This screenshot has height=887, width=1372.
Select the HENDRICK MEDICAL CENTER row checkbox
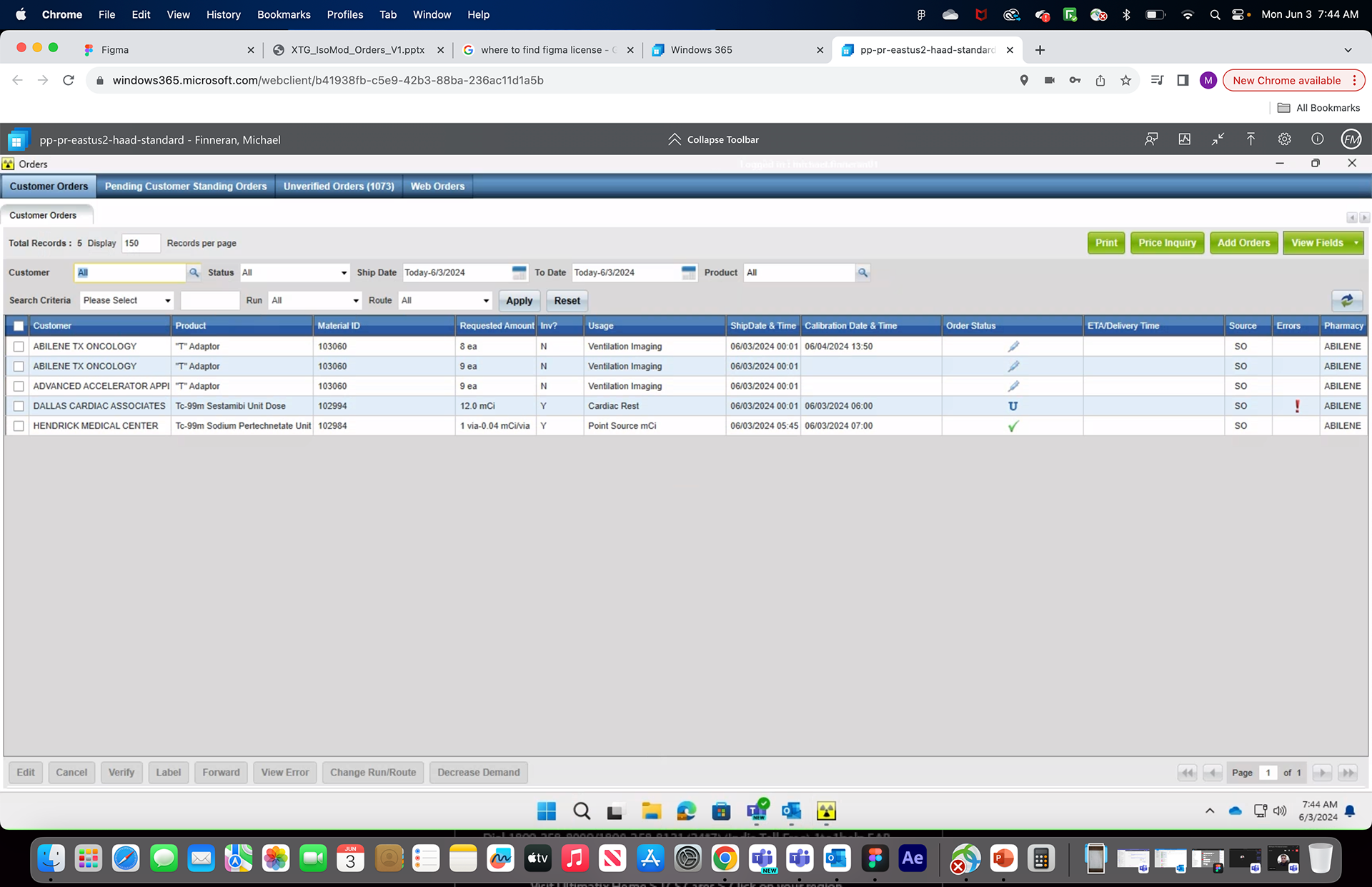[19, 426]
